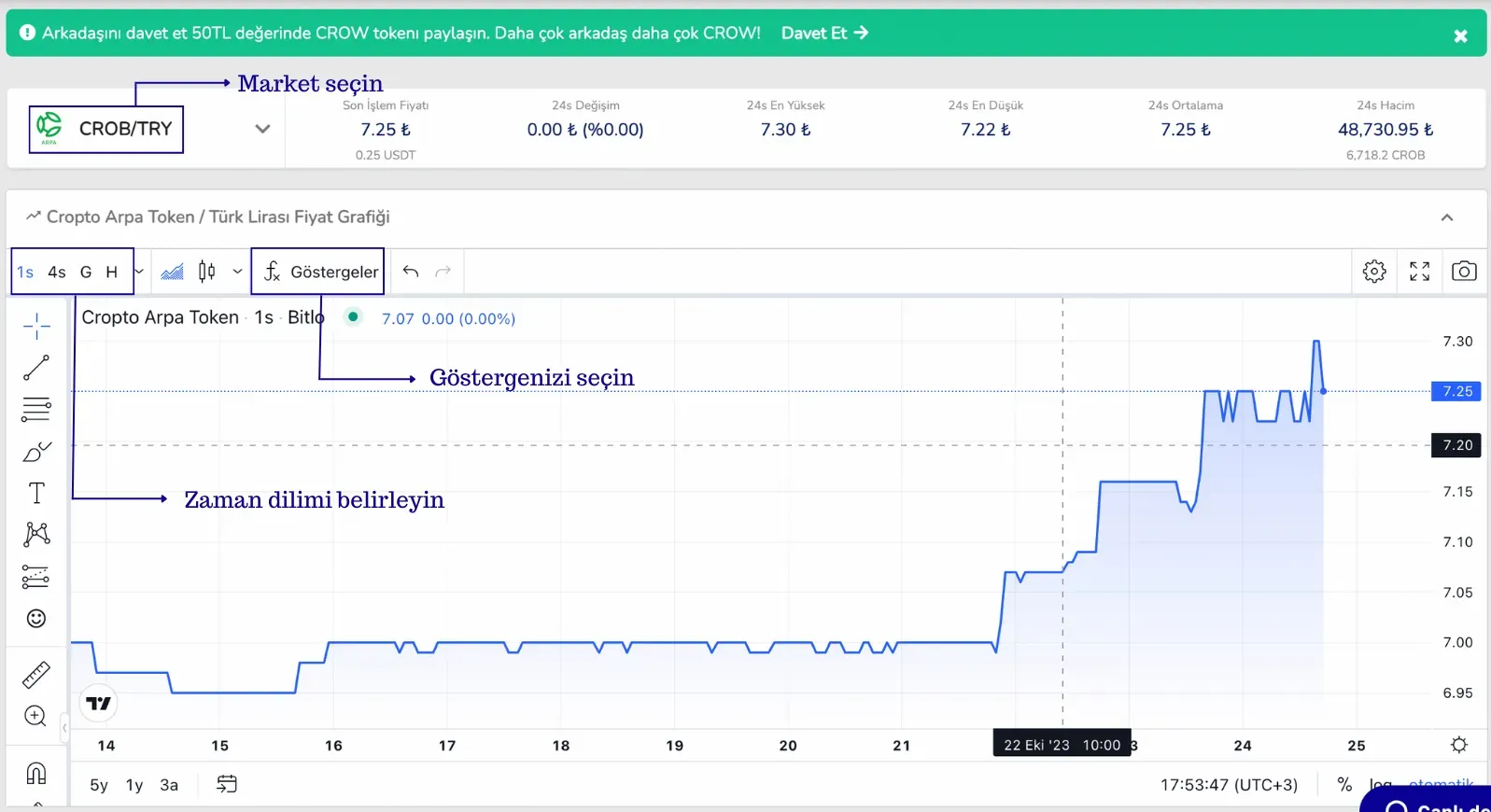Collapse the price chart panel
The height and width of the screenshot is (812, 1491).
click(x=1447, y=217)
